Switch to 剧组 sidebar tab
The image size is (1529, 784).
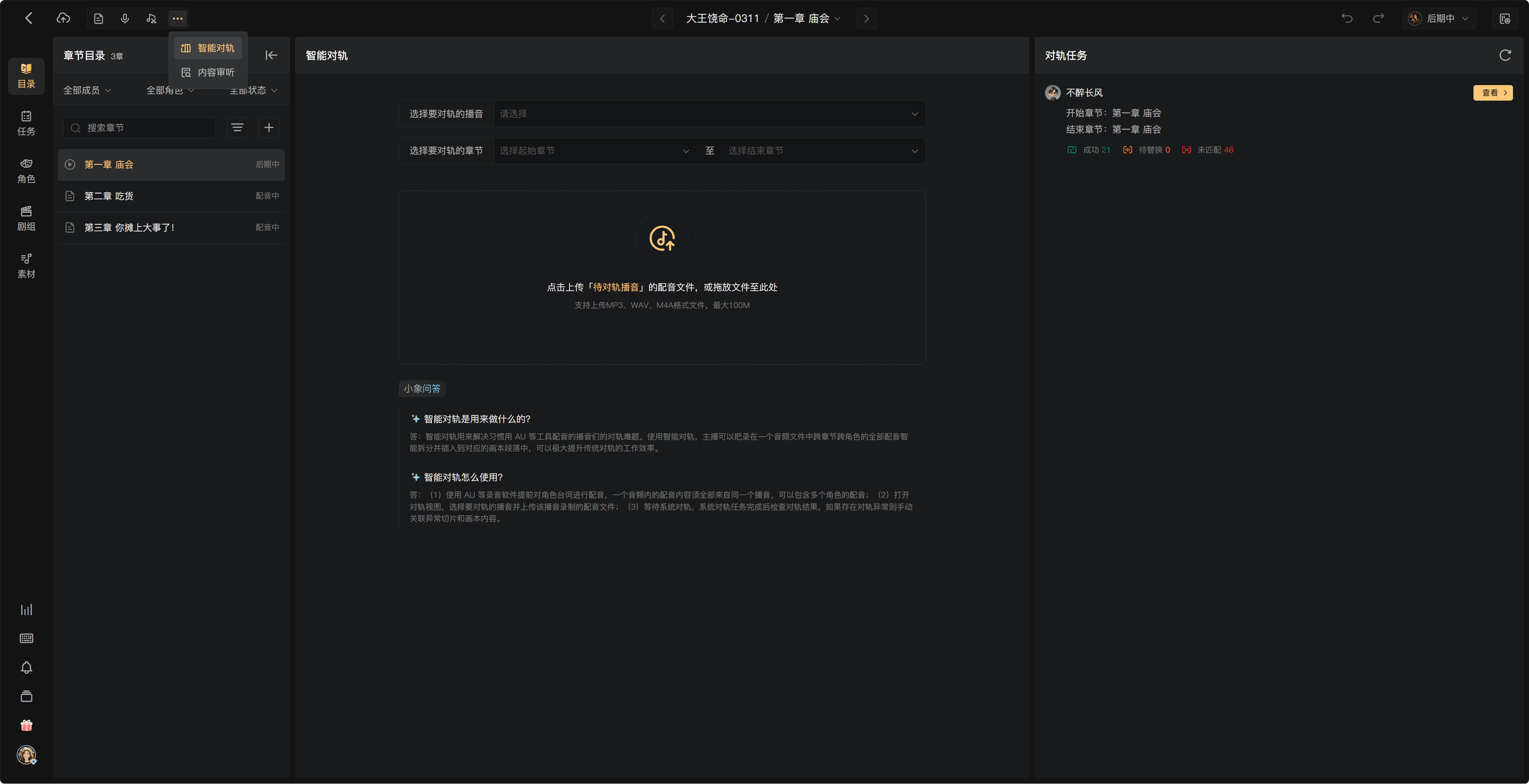26,219
